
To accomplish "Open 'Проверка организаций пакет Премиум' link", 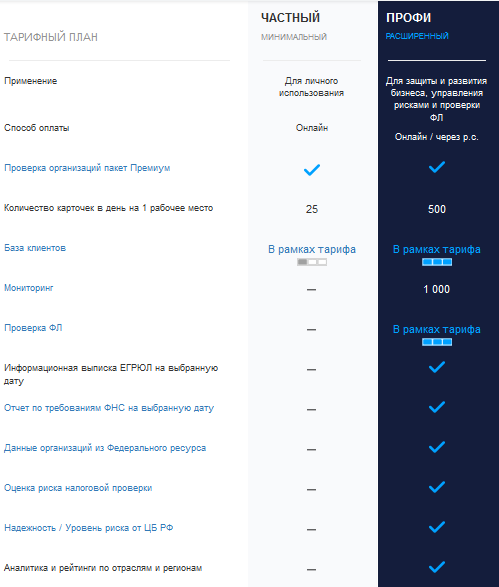I will pos(87,168).
